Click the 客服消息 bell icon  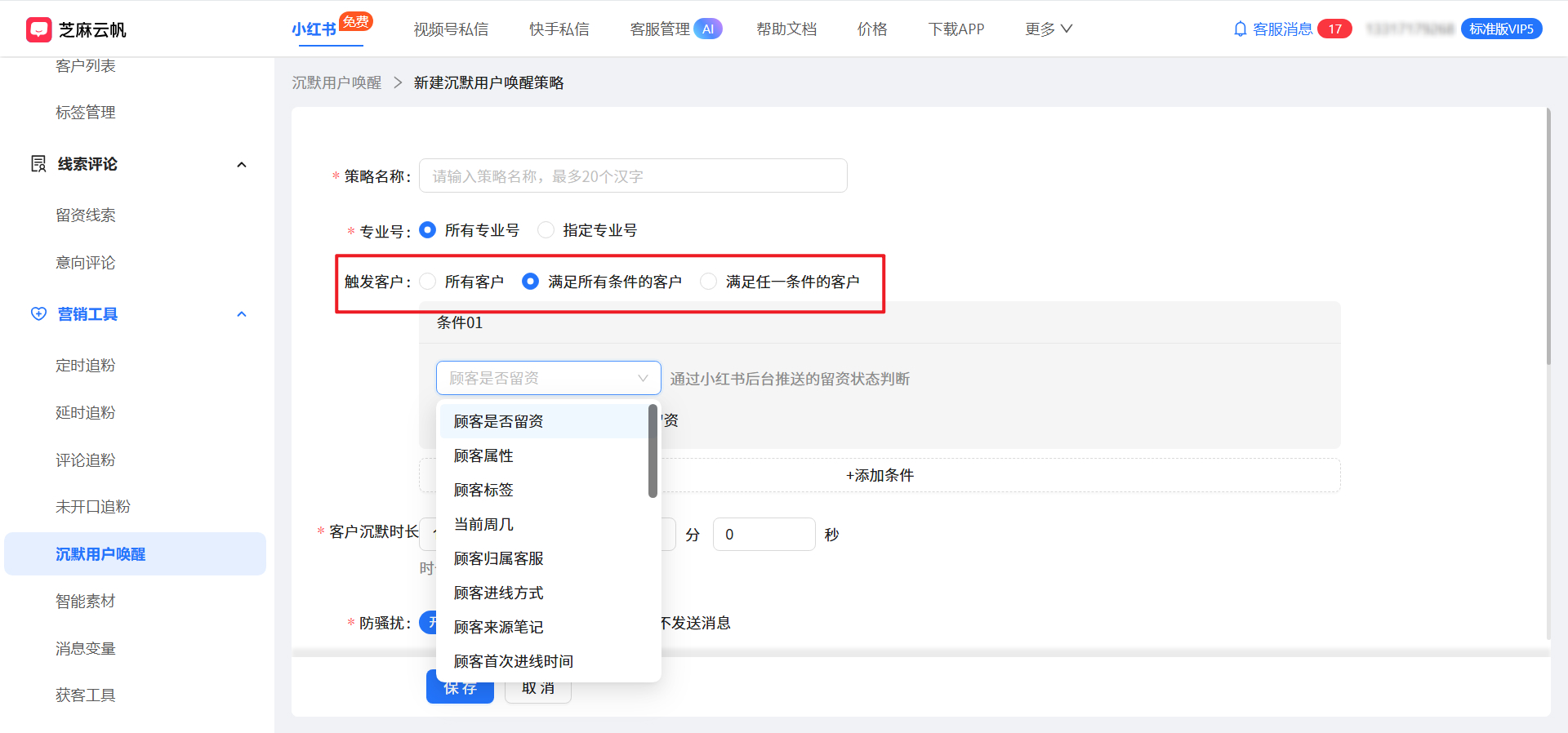[1240, 29]
